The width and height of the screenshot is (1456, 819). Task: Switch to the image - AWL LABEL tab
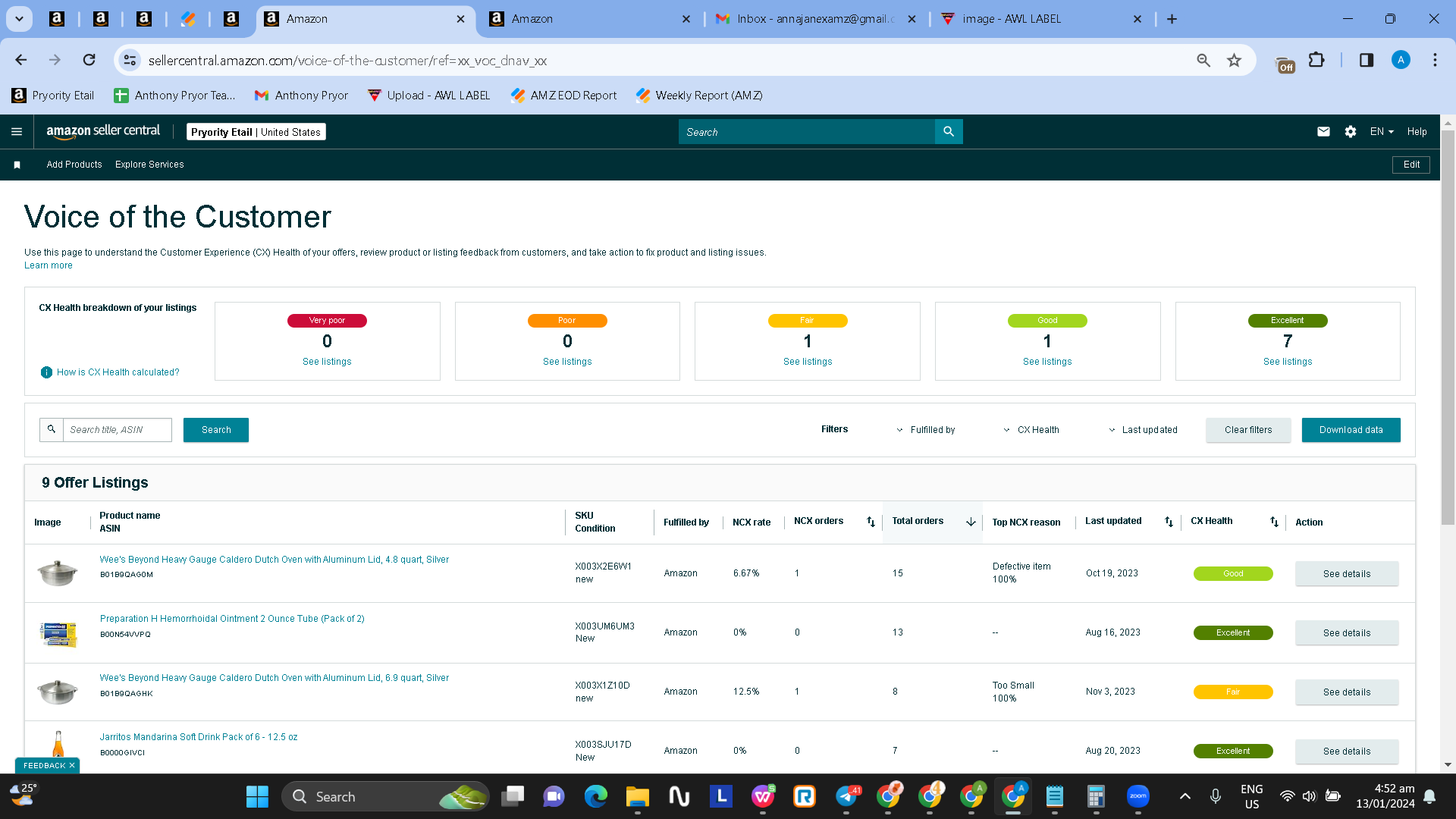point(1040,19)
